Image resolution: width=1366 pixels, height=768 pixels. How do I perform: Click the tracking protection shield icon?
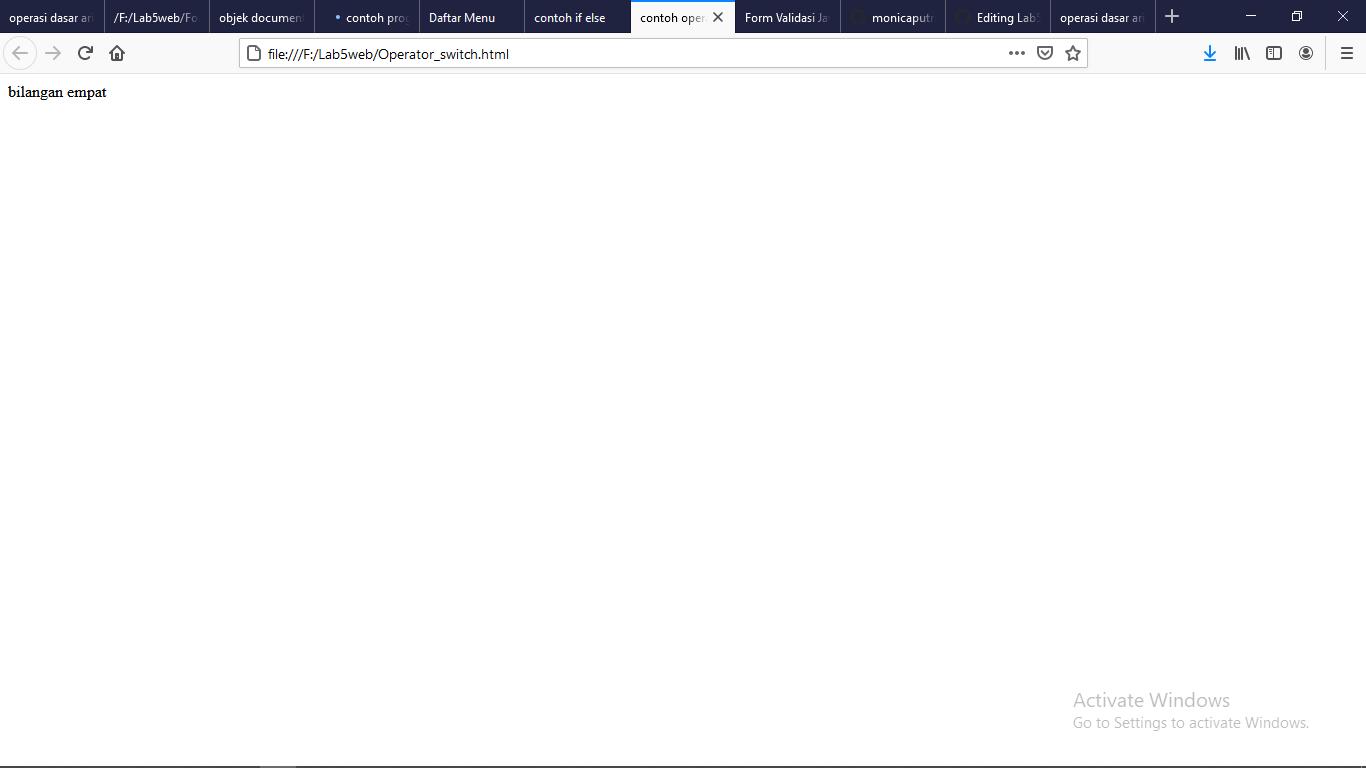coord(1045,53)
